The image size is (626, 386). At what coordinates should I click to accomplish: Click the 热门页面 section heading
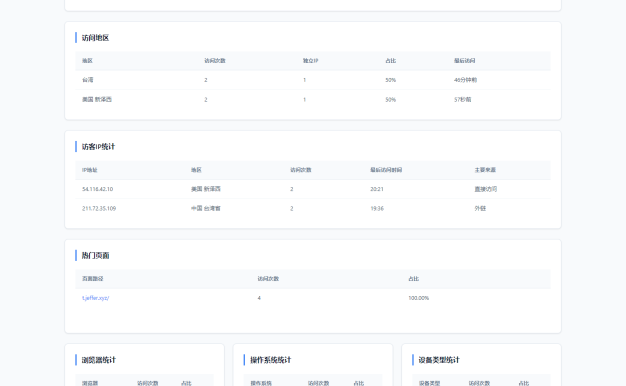95,255
